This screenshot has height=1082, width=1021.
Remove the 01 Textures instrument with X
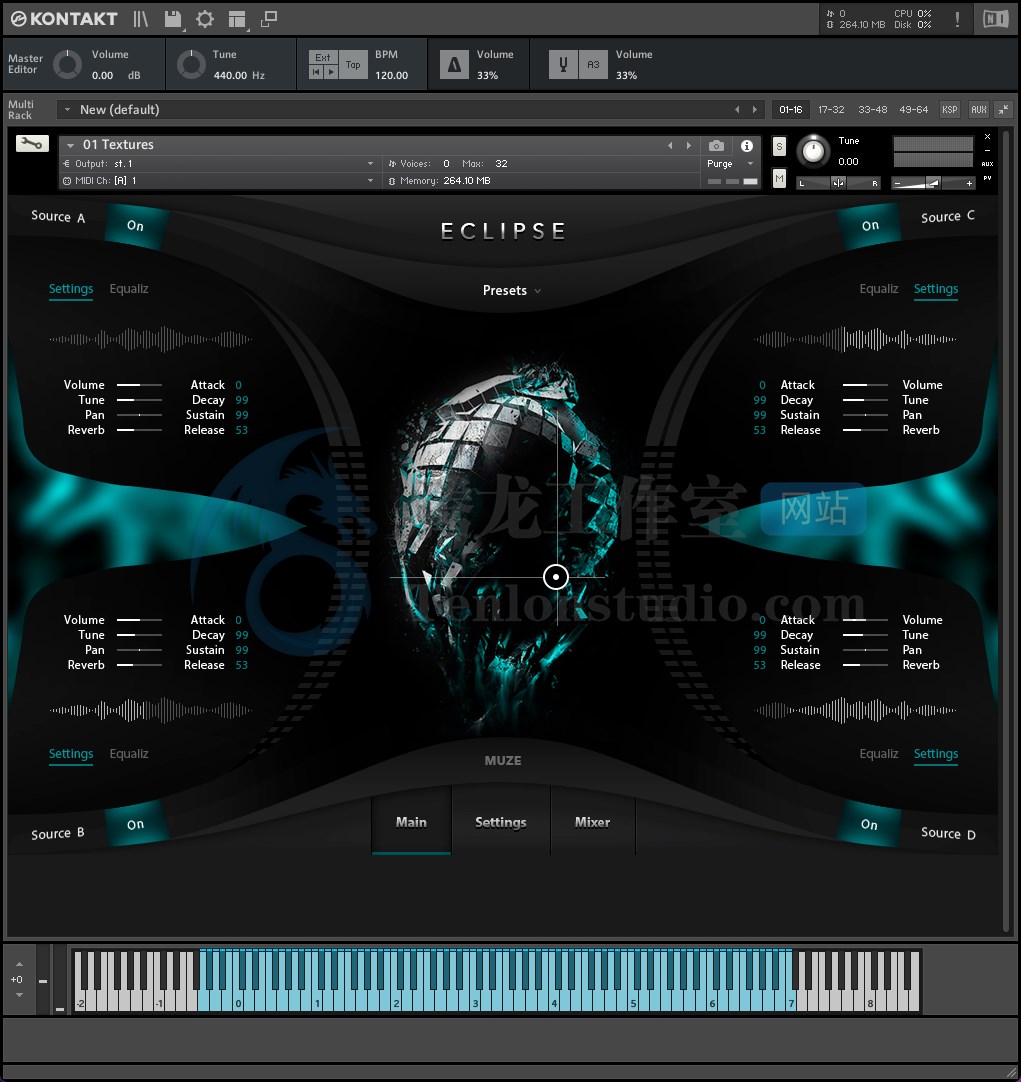(987, 137)
